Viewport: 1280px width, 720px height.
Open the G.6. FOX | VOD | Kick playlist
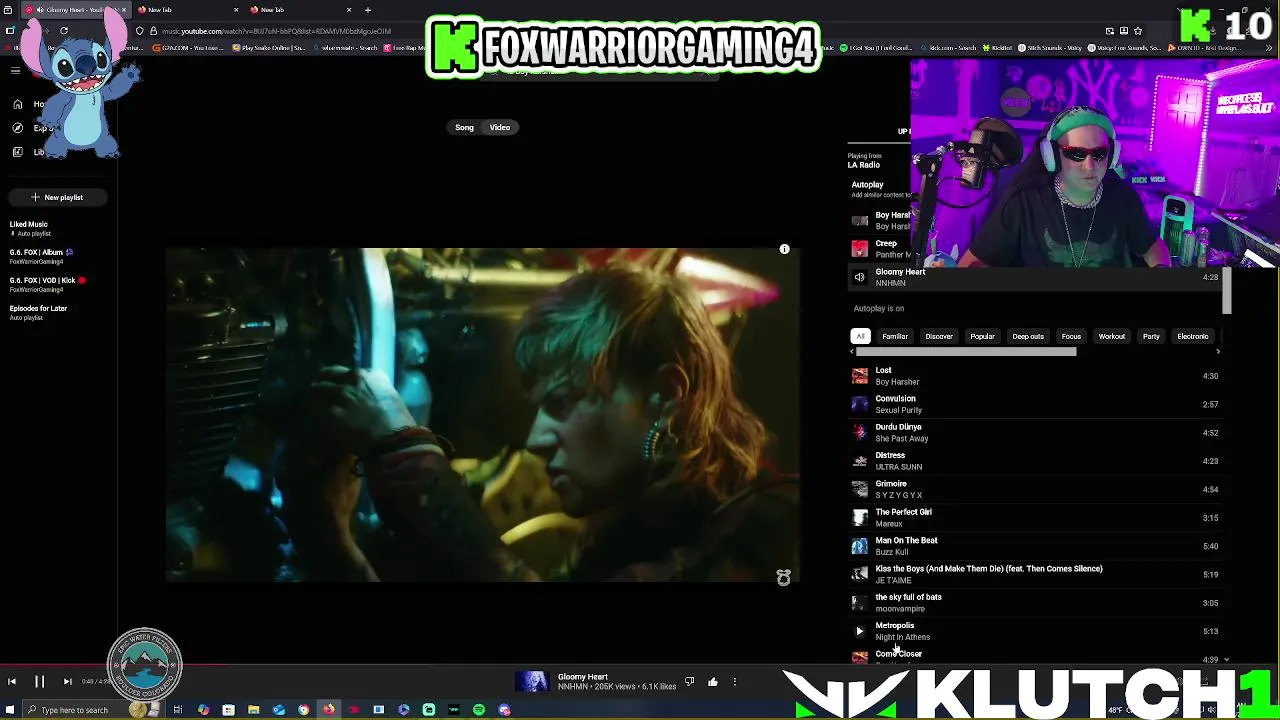pos(47,284)
